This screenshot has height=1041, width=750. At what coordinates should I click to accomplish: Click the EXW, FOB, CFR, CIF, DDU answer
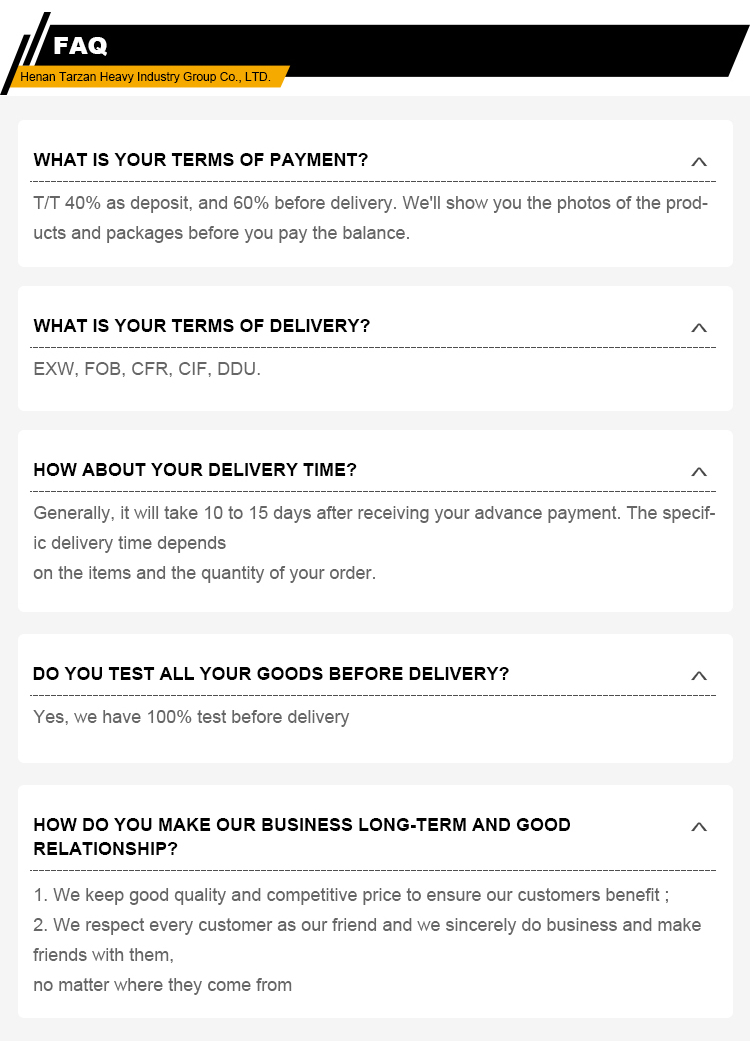click(x=147, y=369)
